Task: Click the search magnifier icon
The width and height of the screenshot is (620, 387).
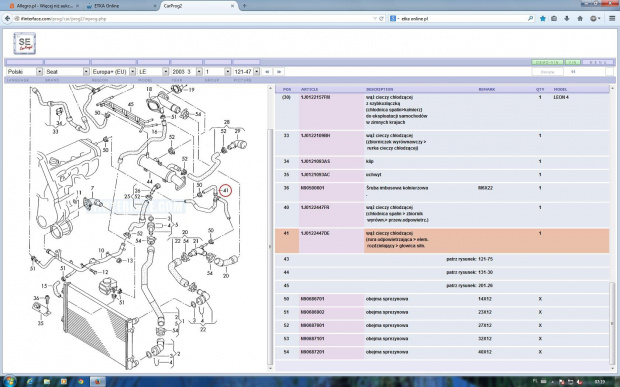Action: [x=531, y=19]
